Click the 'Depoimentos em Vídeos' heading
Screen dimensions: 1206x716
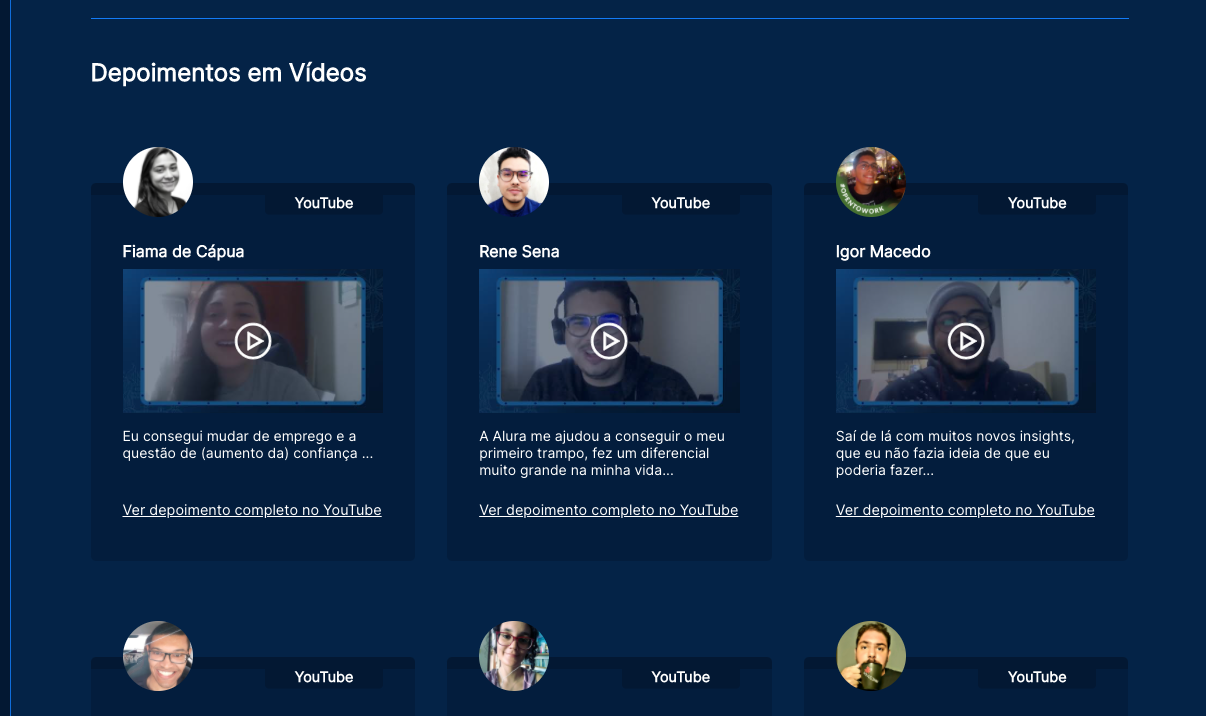point(228,73)
